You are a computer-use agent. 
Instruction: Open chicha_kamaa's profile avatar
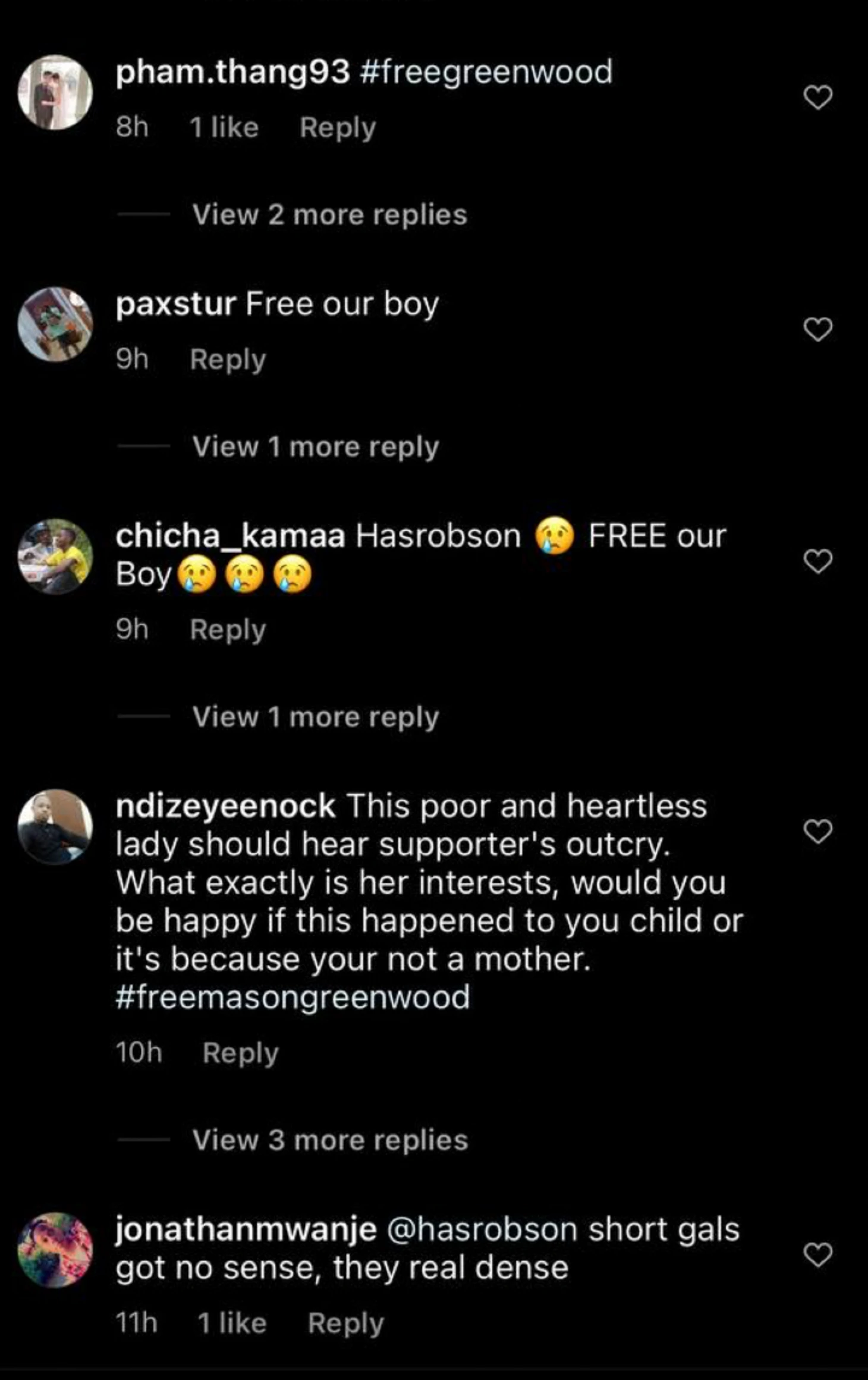55,556
